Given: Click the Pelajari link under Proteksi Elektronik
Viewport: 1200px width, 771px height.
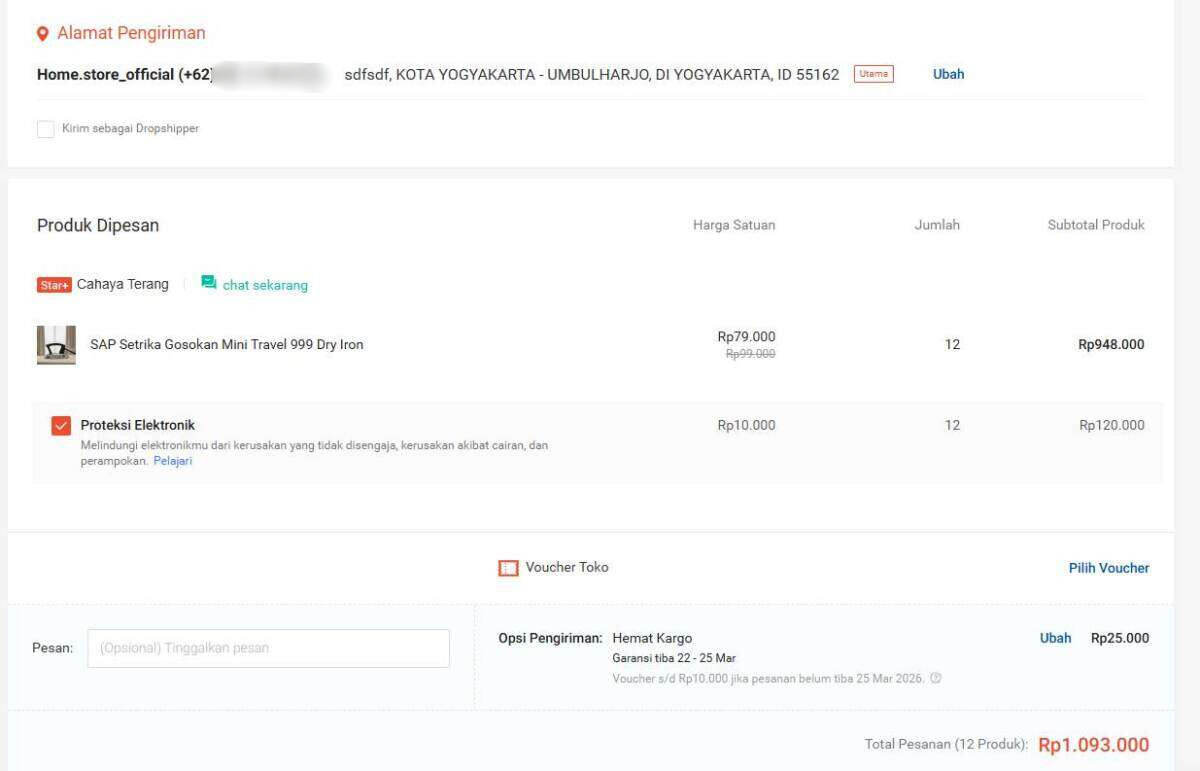Looking at the screenshot, I should click(x=172, y=461).
